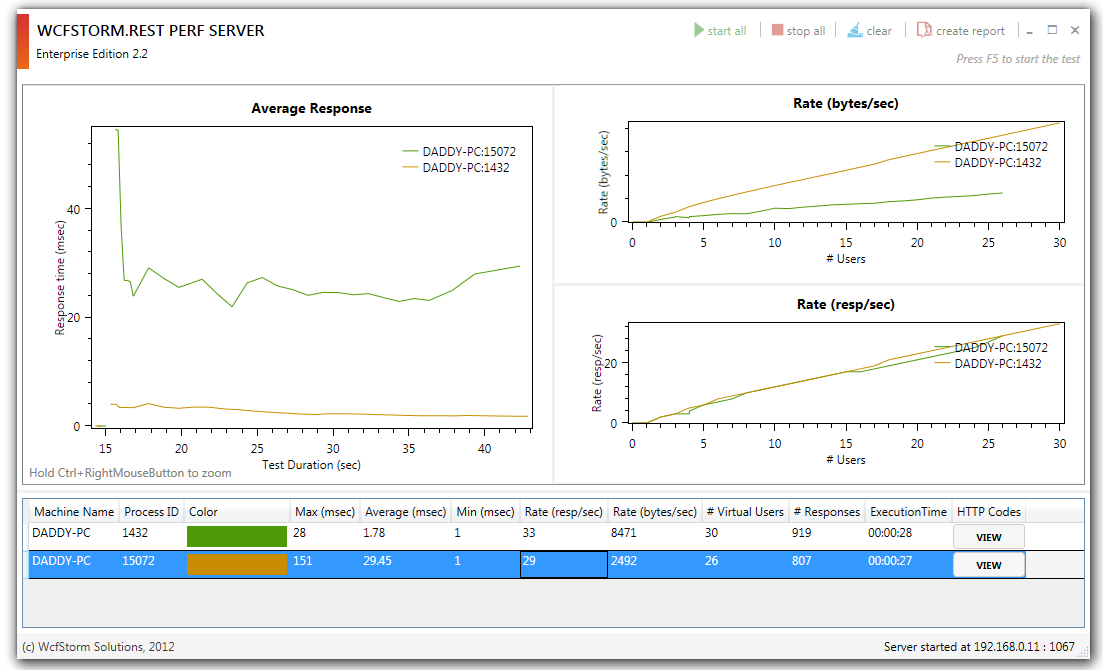Viewport: 1103px width, 670px height.
Task: Select the process ID cell 15072
Action: (x=151, y=564)
